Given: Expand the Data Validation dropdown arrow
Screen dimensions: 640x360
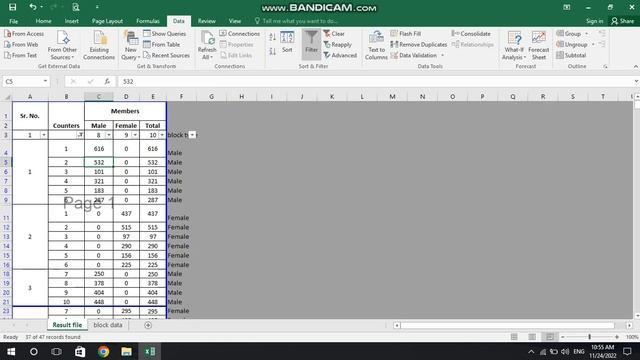Looking at the screenshot, I should (x=442, y=55).
